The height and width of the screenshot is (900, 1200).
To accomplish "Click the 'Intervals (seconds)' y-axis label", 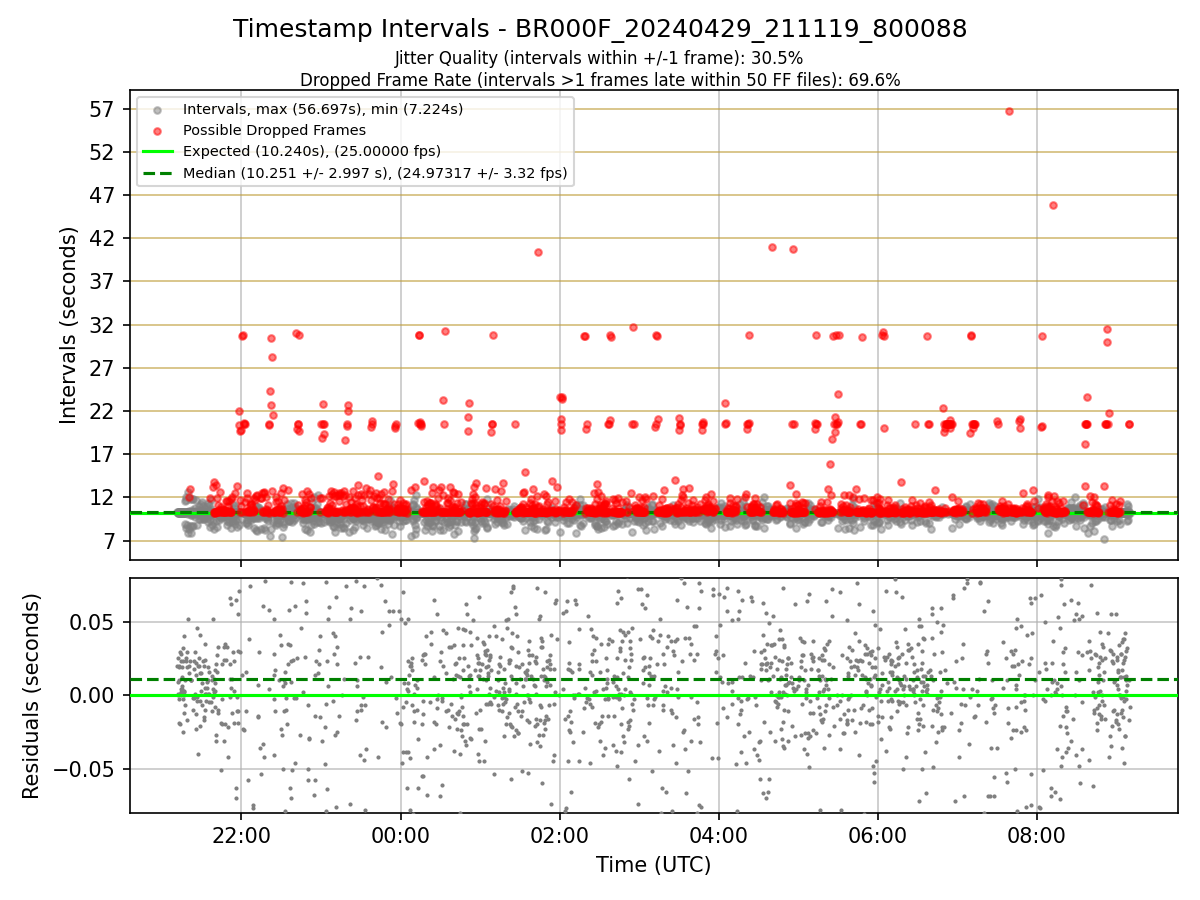I will click(x=68, y=324).
